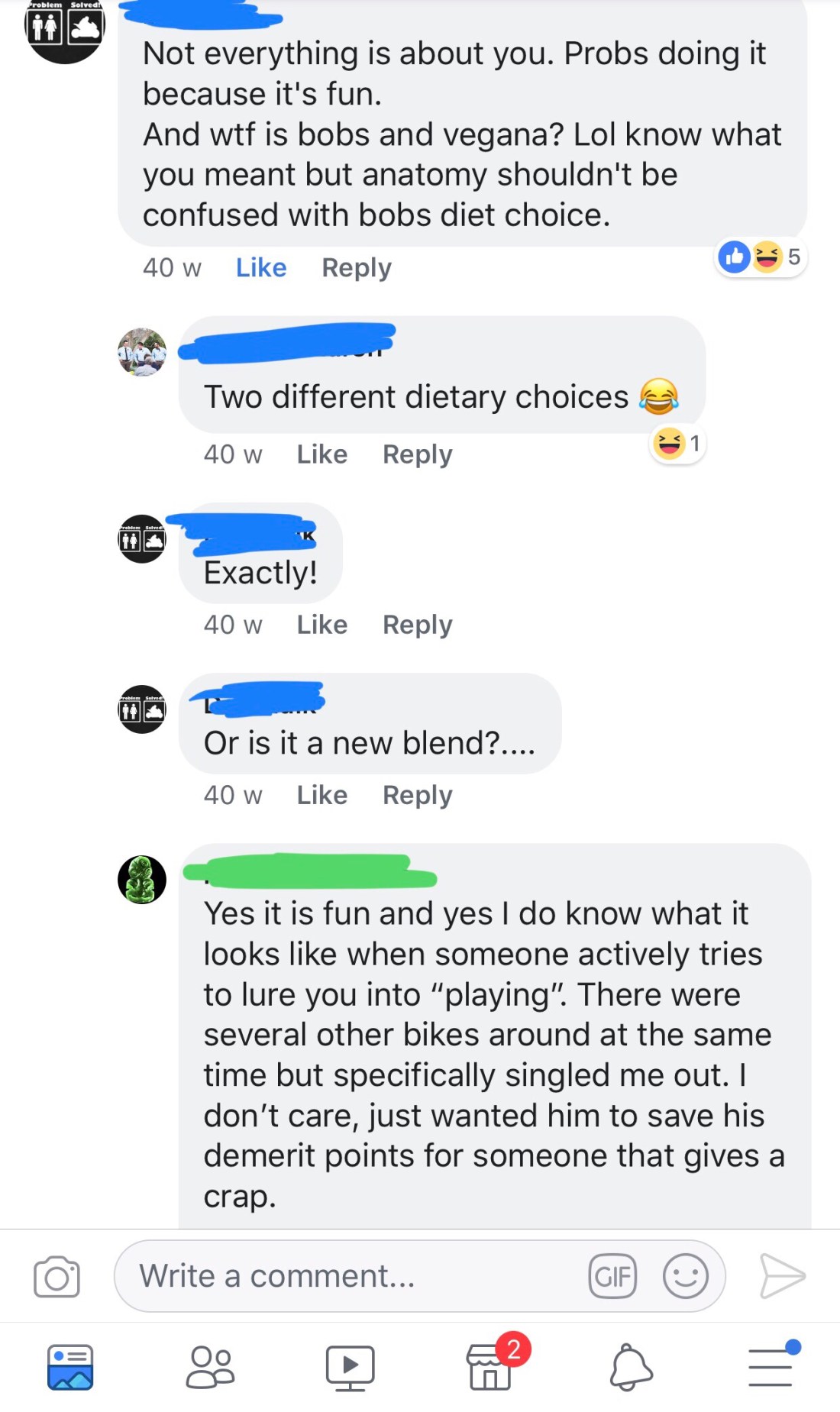Reply to "Two different dietary choices" comment

coord(418,454)
